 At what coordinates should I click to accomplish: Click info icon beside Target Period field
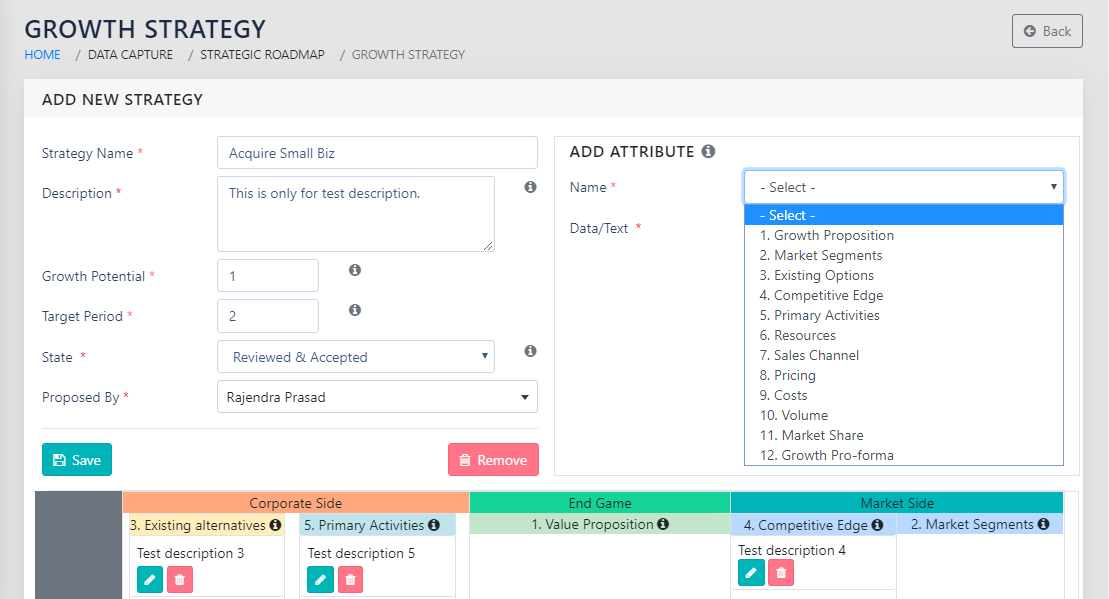point(354,310)
